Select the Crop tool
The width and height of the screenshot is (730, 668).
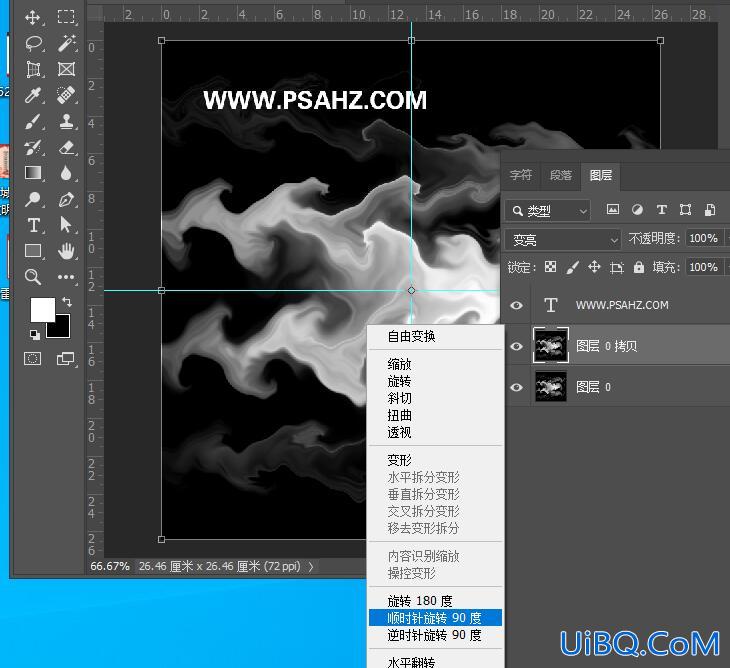[34, 70]
